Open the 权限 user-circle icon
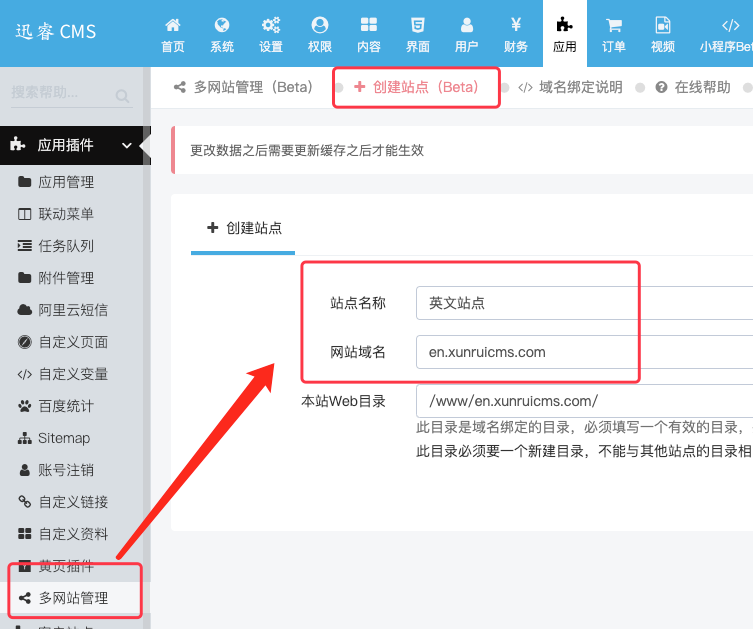This screenshot has width=753, height=629. (320, 24)
